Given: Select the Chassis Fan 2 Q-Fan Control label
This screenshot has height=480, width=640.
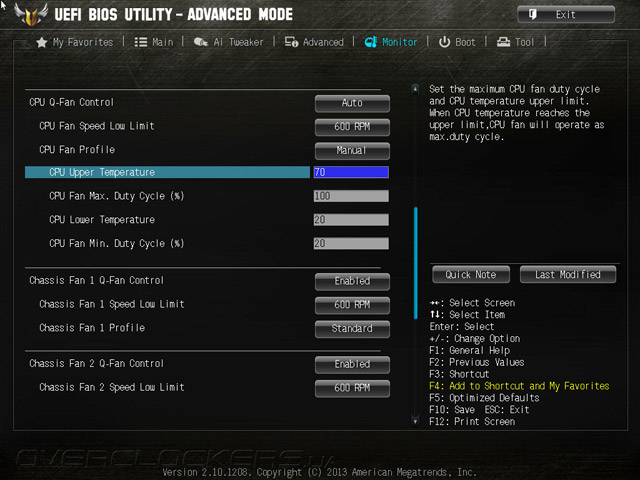Looking at the screenshot, I should coord(96,363).
